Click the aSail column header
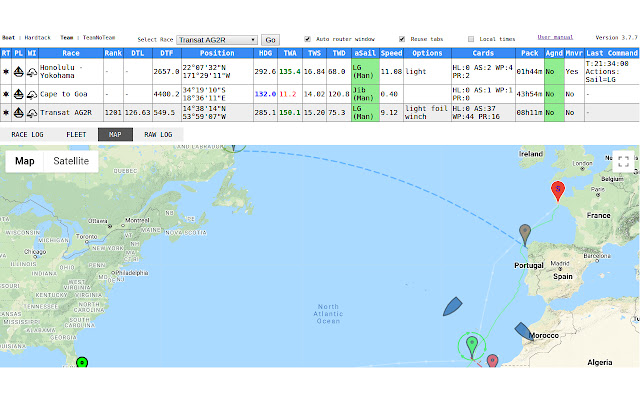The width and height of the screenshot is (640, 400). tap(365, 53)
